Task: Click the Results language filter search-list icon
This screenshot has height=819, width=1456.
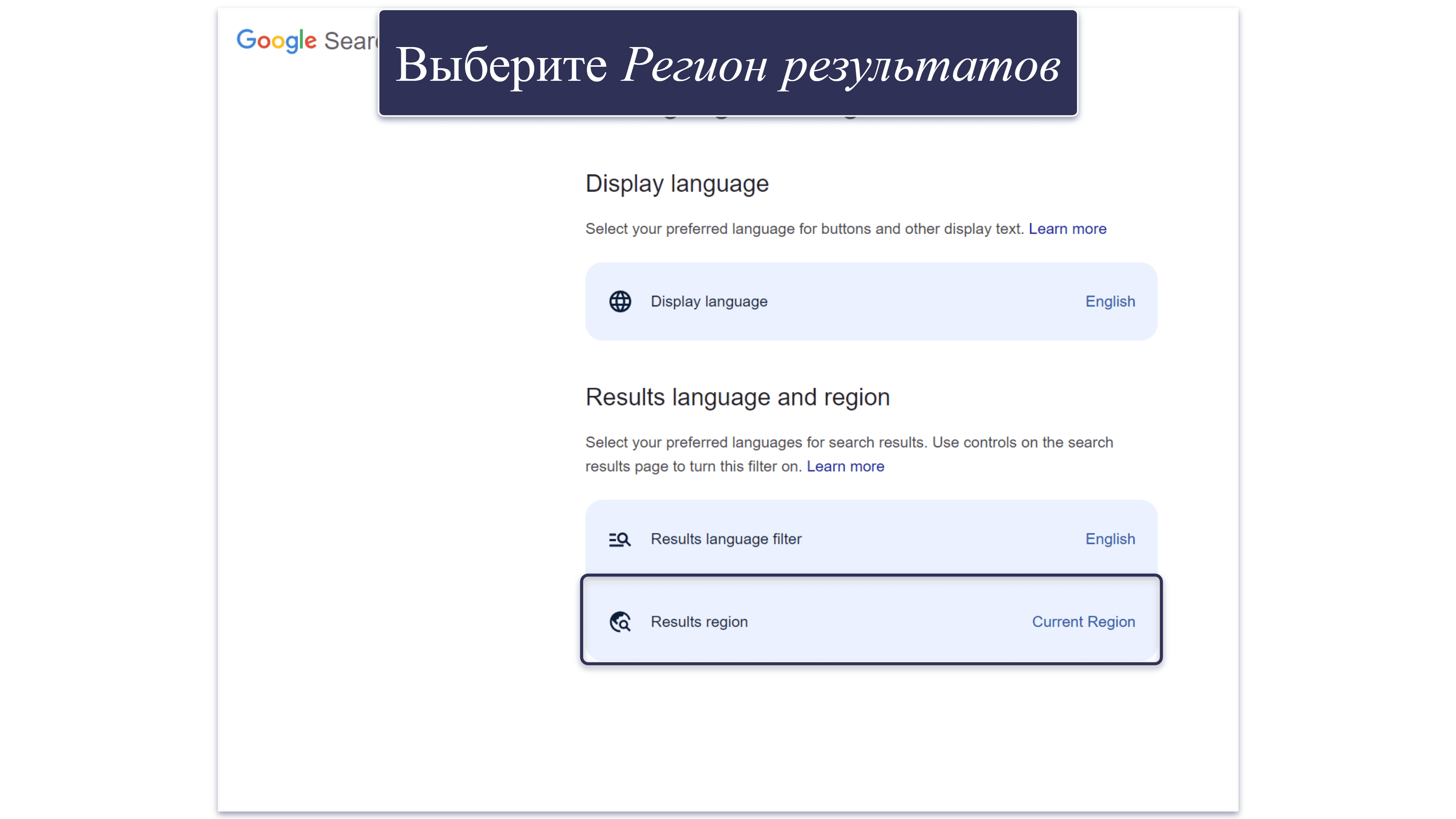Action: pyautogui.click(x=619, y=539)
